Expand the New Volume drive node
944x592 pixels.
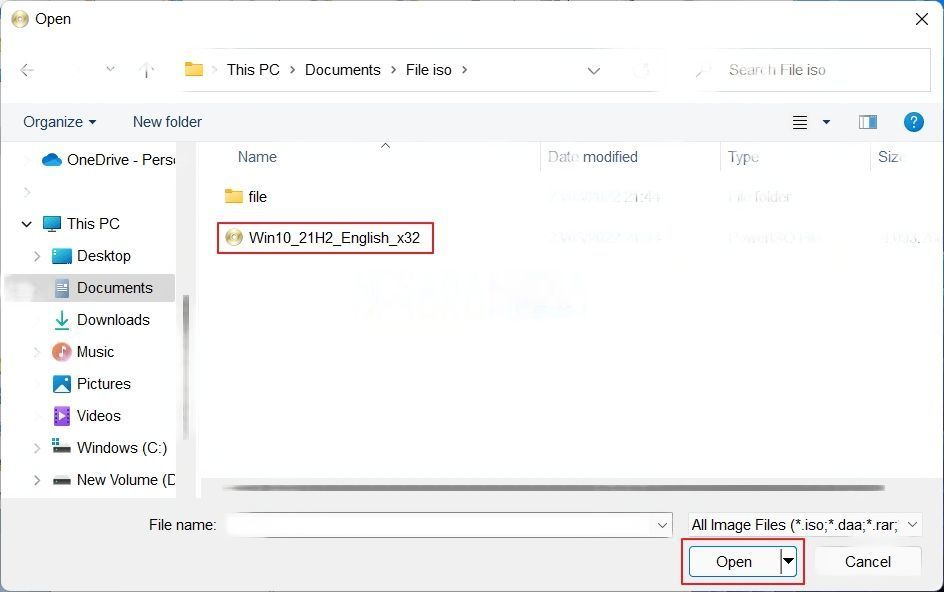pos(37,480)
